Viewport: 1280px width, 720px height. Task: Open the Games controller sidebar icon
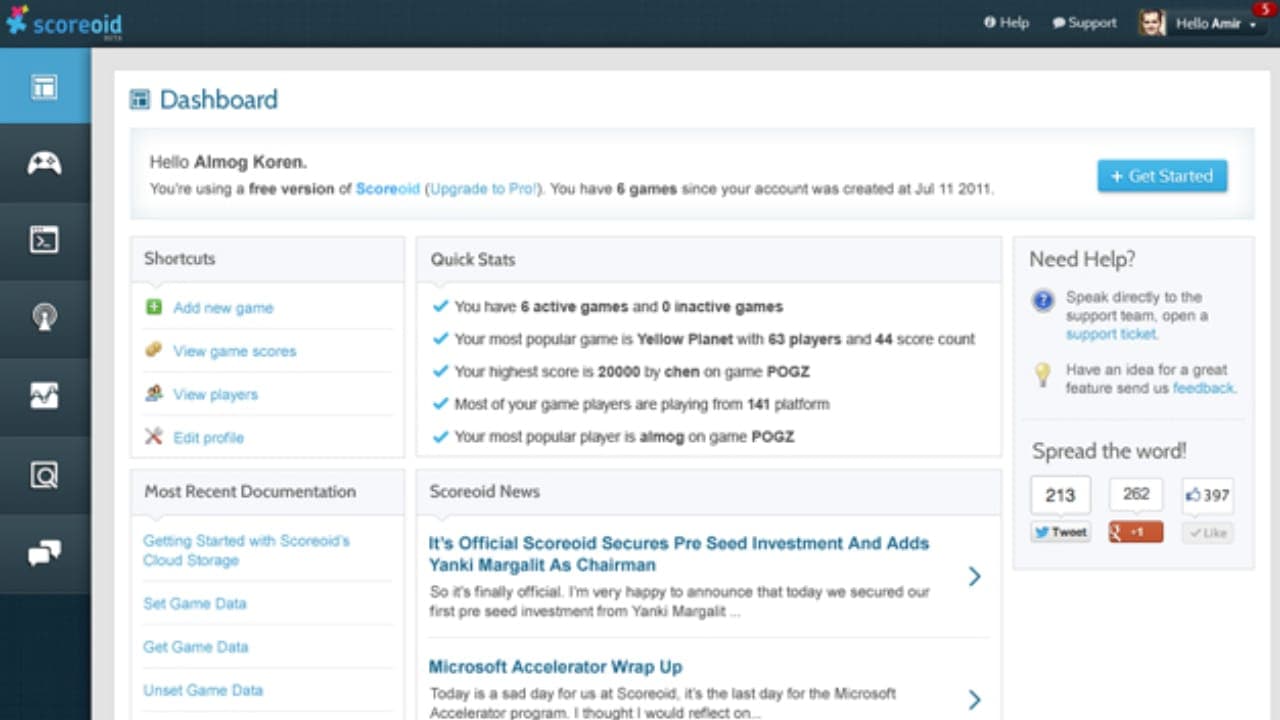[45, 163]
